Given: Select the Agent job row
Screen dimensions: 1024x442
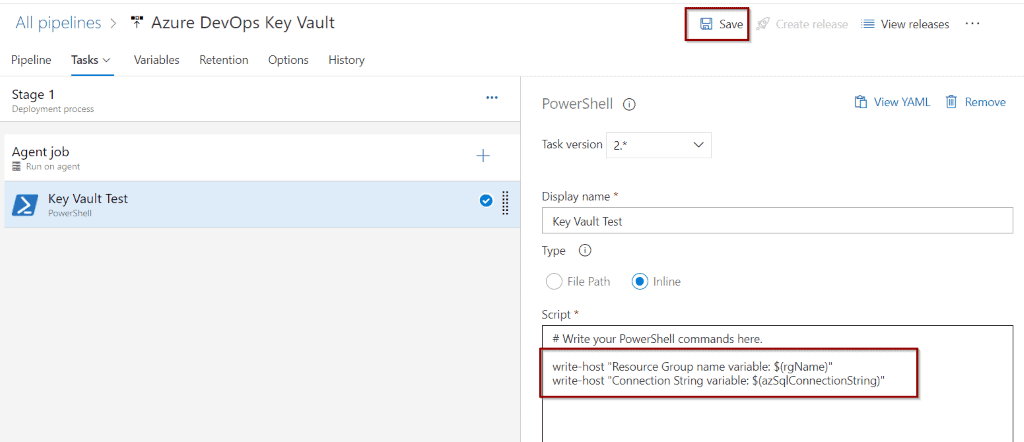Looking at the screenshot, I should coord(261,157).
